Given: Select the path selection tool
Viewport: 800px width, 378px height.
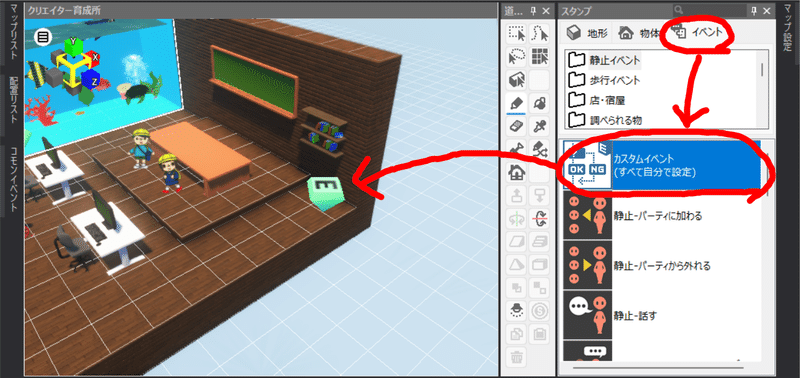Looking at the screenshot, I should coord(539,34).
